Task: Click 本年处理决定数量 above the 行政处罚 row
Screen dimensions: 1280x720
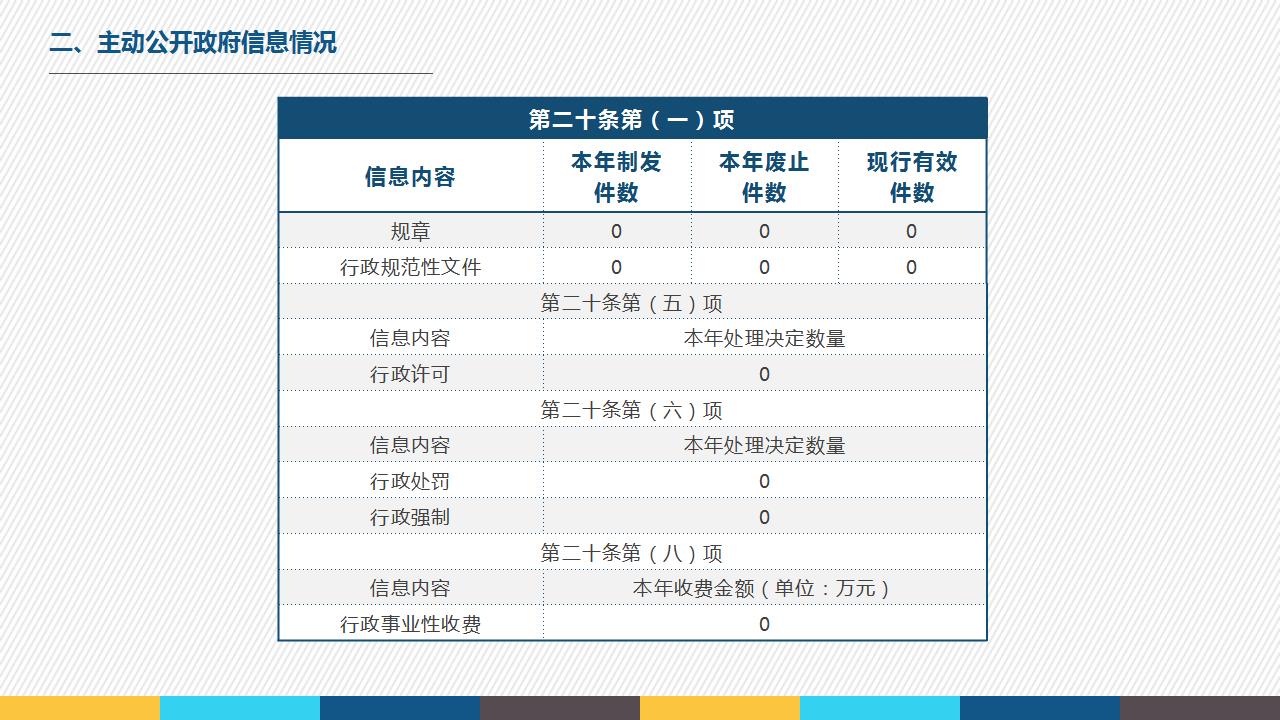Action: pyautogui.click(x=765, y=446)
